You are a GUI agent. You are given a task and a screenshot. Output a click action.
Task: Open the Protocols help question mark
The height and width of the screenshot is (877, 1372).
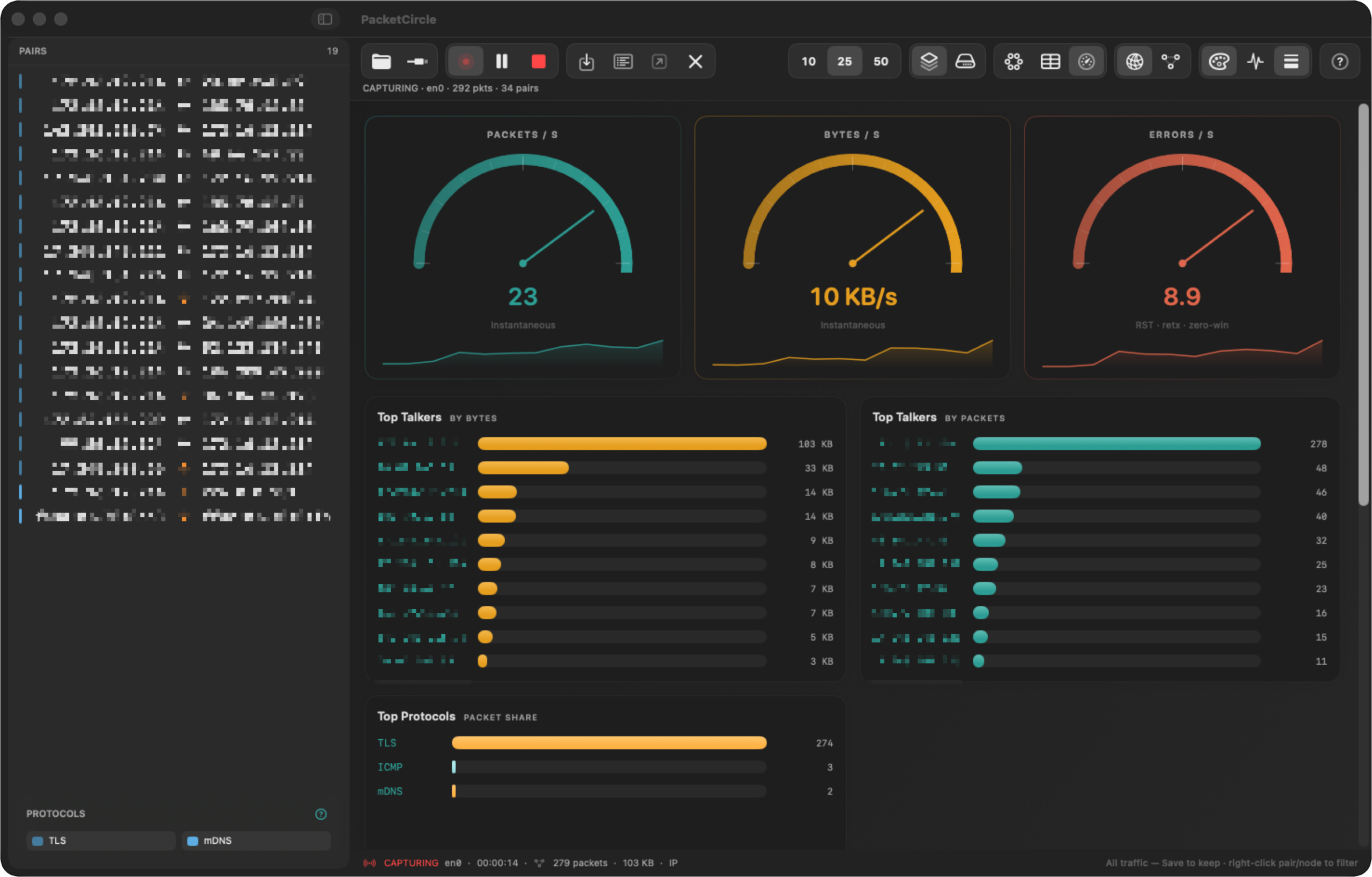(321, 814)
